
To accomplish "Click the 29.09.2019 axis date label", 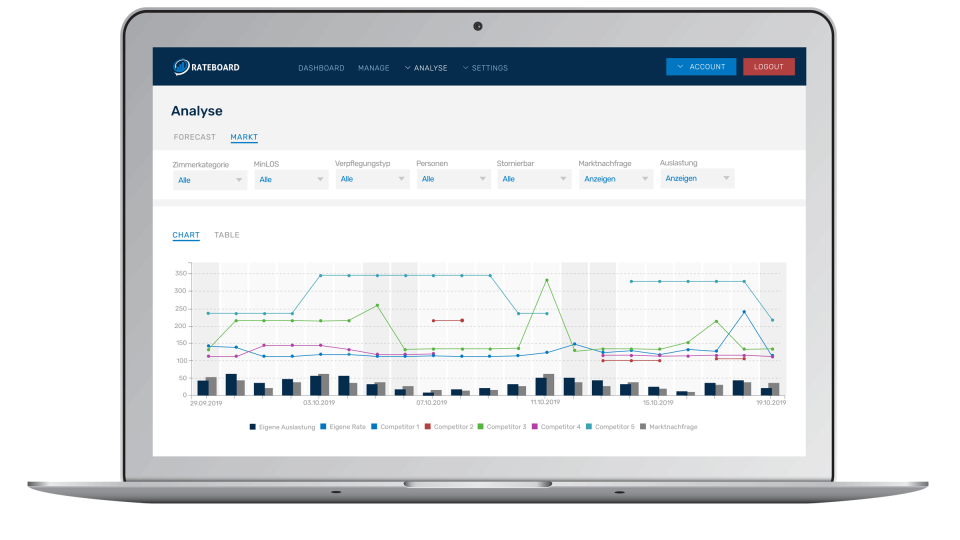I will [x=206, y=403].
